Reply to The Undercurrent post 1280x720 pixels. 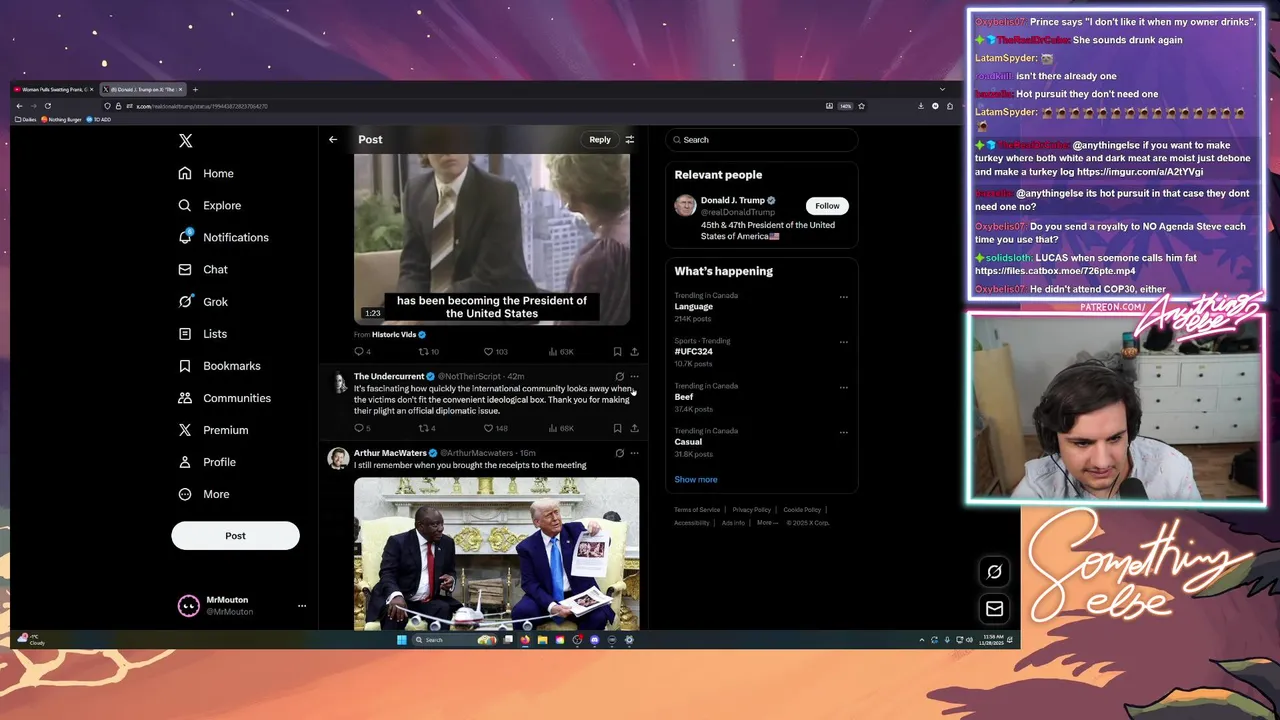pos(362,428)
